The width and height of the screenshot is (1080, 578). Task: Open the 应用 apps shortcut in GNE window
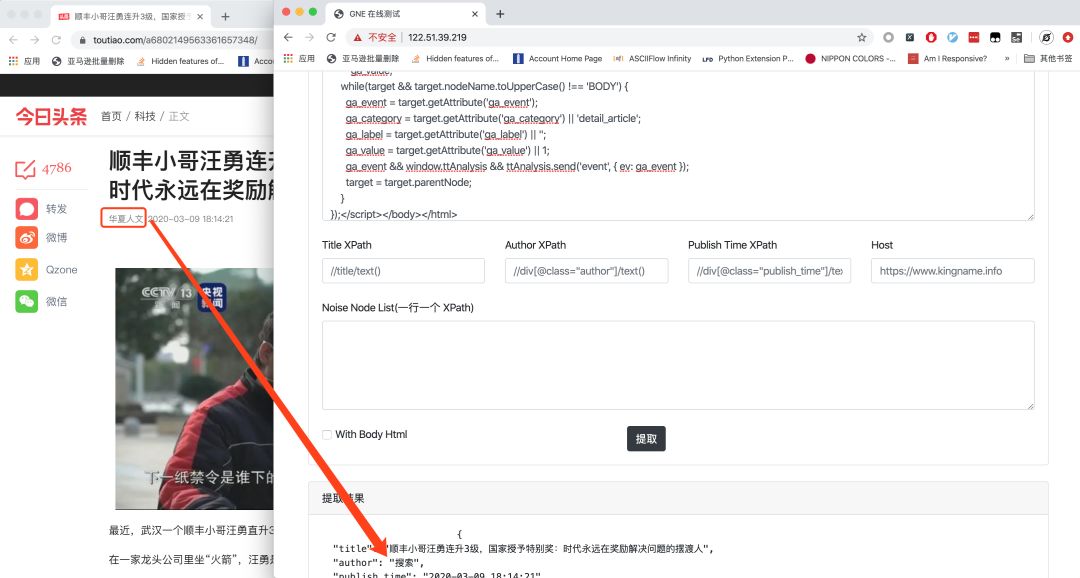pos(299,59)
